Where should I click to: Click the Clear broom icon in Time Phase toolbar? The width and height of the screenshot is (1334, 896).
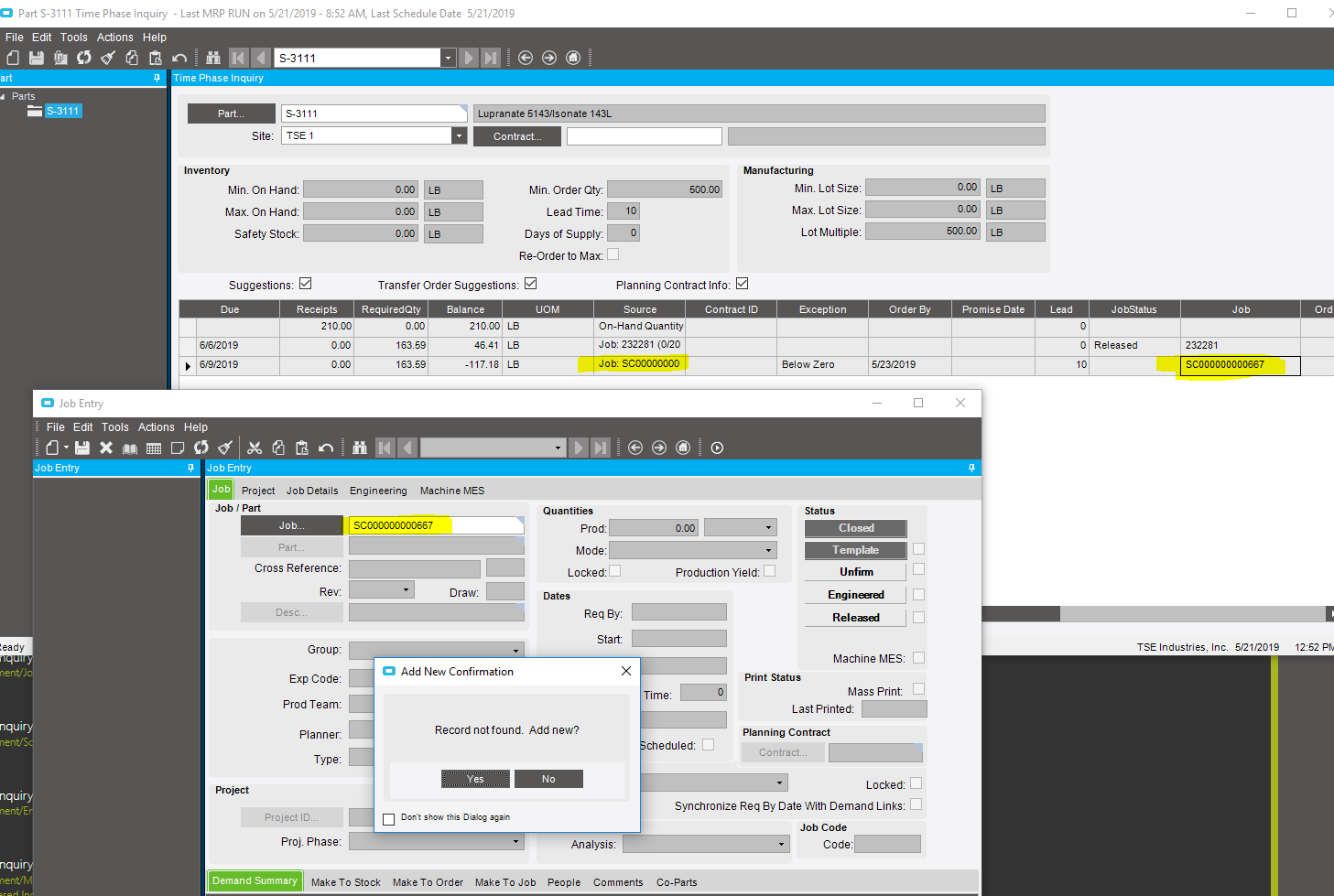point(108,58)
